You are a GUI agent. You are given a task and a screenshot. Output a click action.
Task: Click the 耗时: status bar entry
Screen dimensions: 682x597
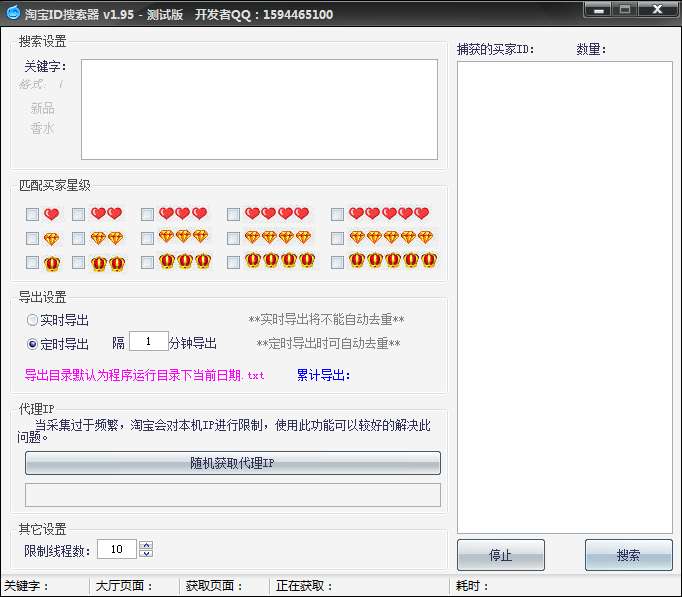472,586
